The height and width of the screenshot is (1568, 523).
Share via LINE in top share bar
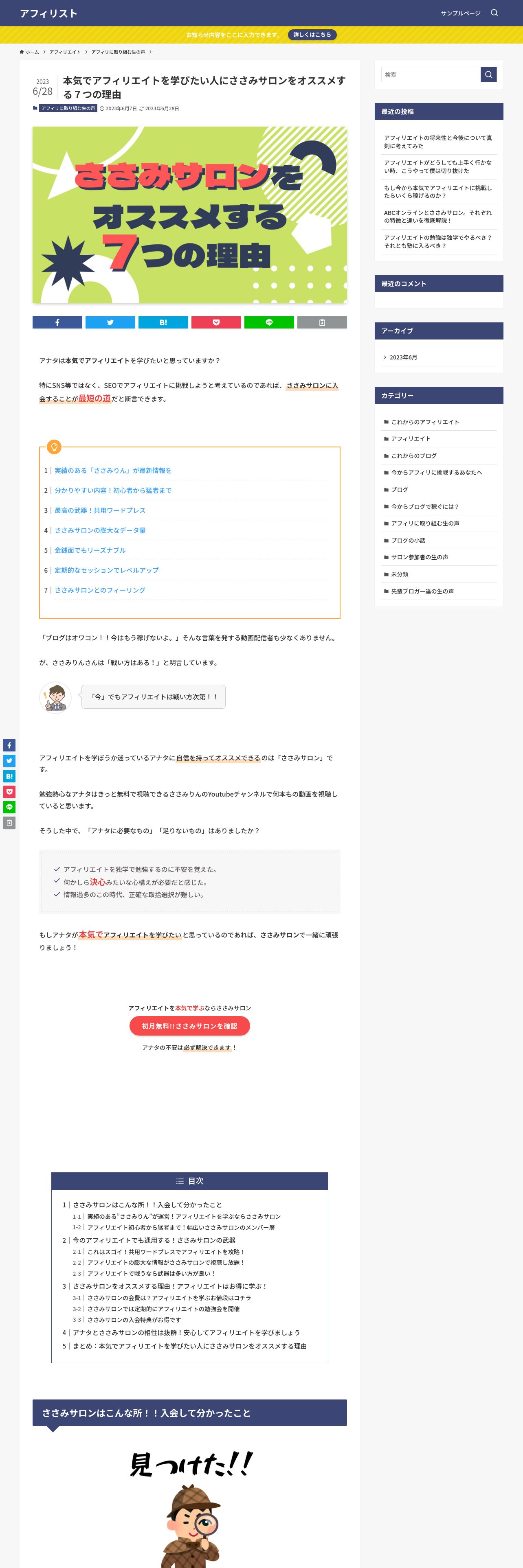click(x=269, y=323)
